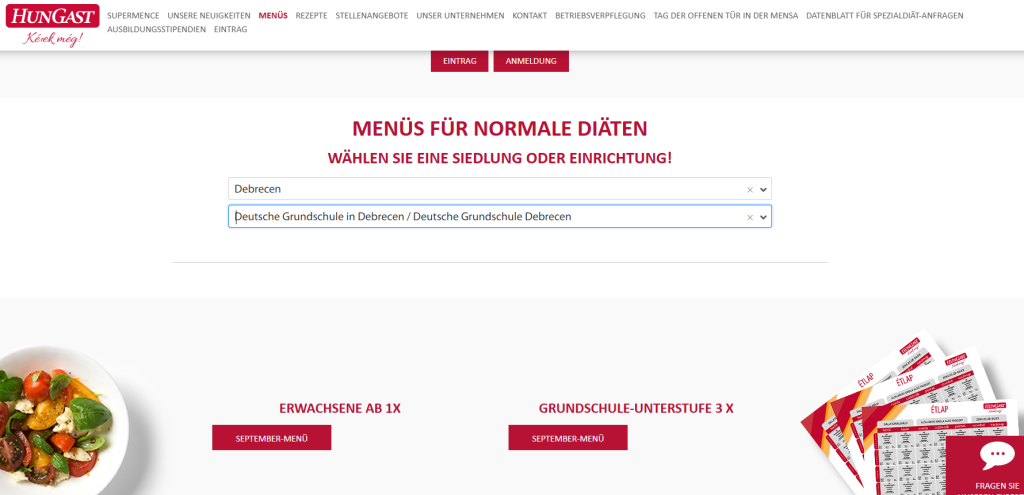This screenshot has width=1024, height=495.
Task: Open the Menüs navigation item
Action: point(272,16)
